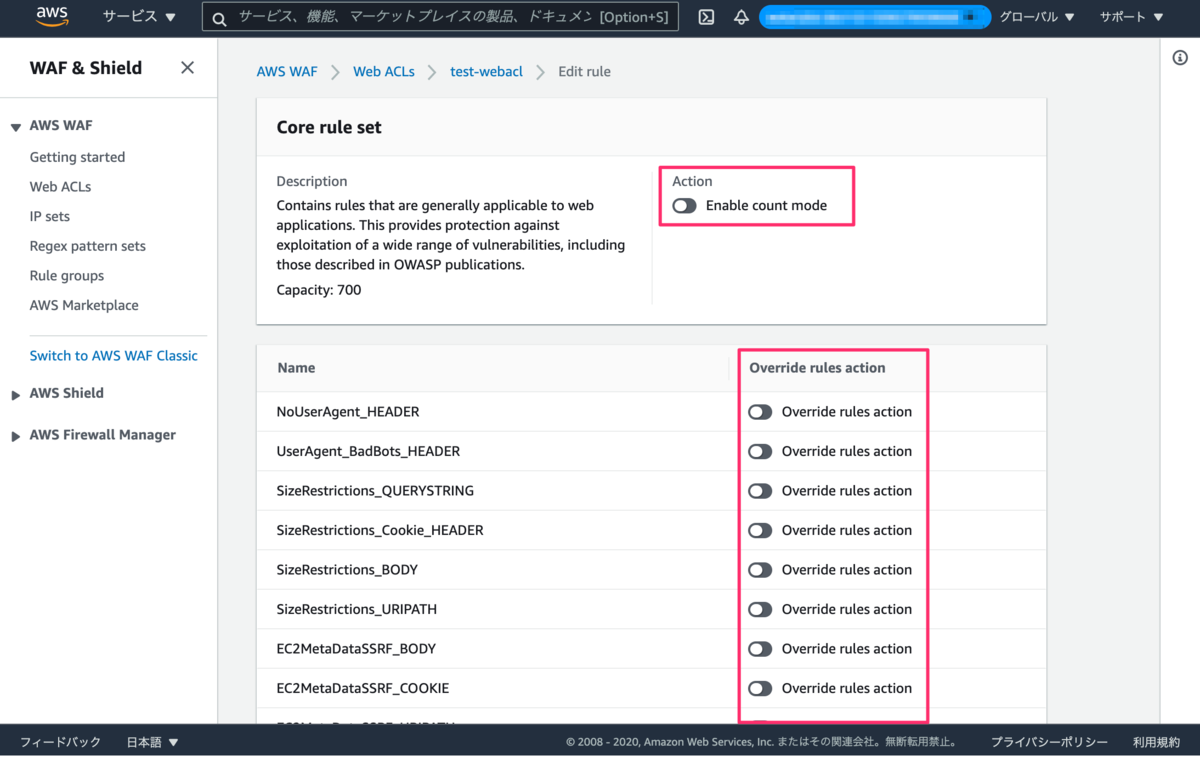Toggle override for EC2MetaDataSSRF_BODY rule

[760, 649]
